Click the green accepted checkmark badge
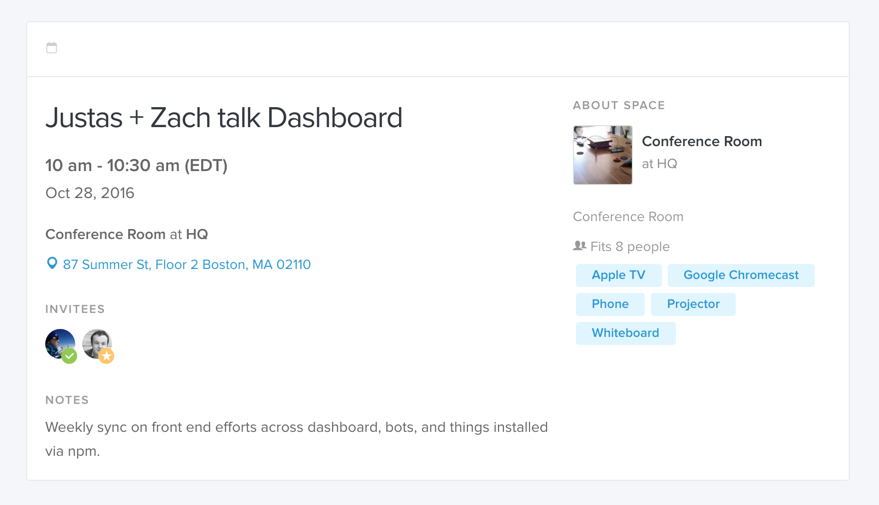 pyautogui.click(x=70, y=356)
